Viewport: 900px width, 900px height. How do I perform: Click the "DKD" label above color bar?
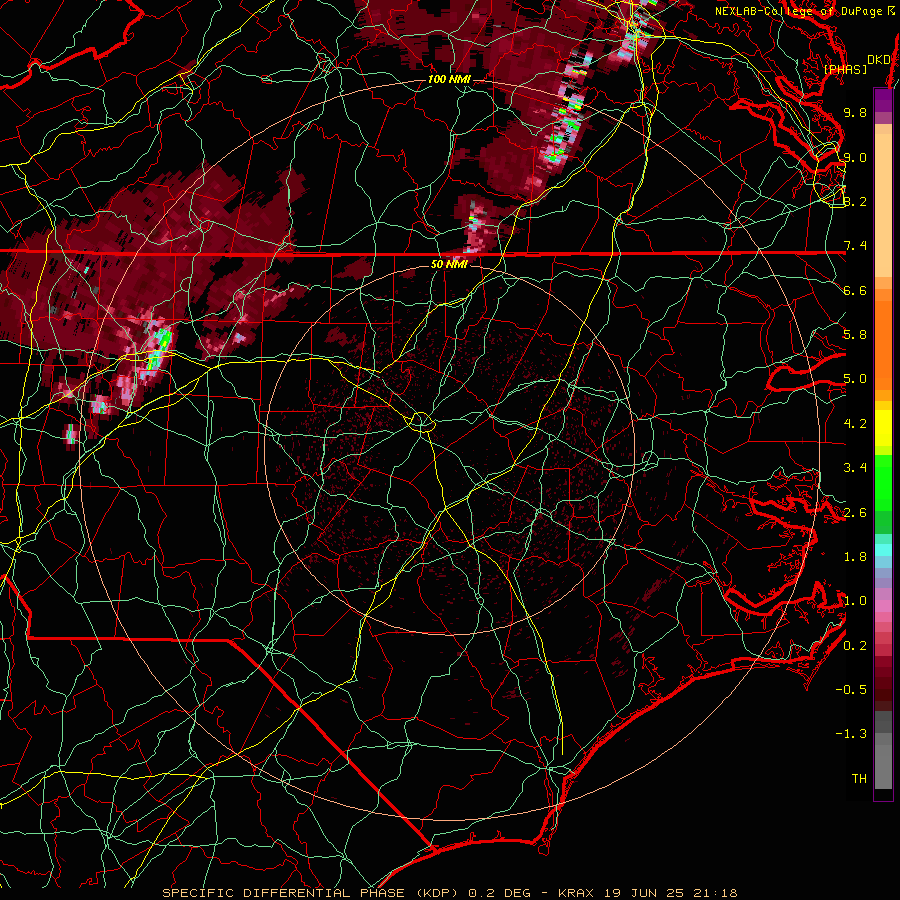click(x=878, y=60)
